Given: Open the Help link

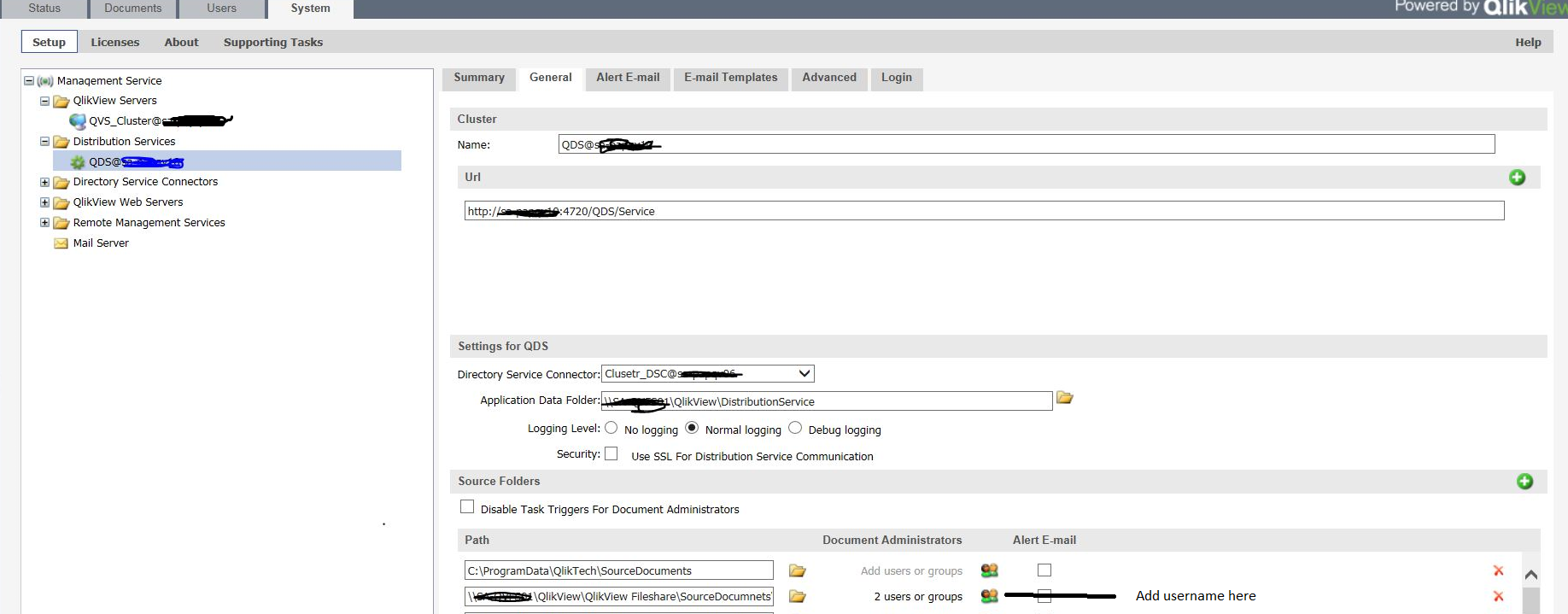Looking at the screenshot, I should click(1528, 43).
